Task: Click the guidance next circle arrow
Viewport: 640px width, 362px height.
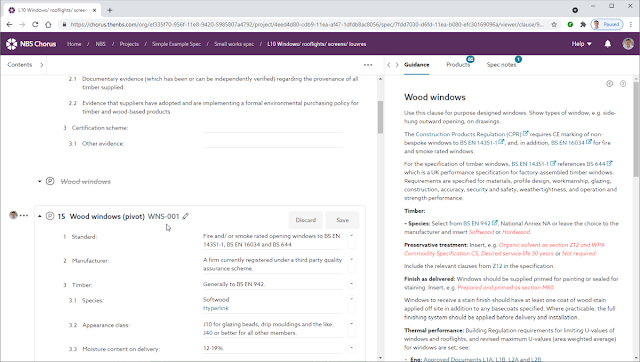Action: [623, 84]
